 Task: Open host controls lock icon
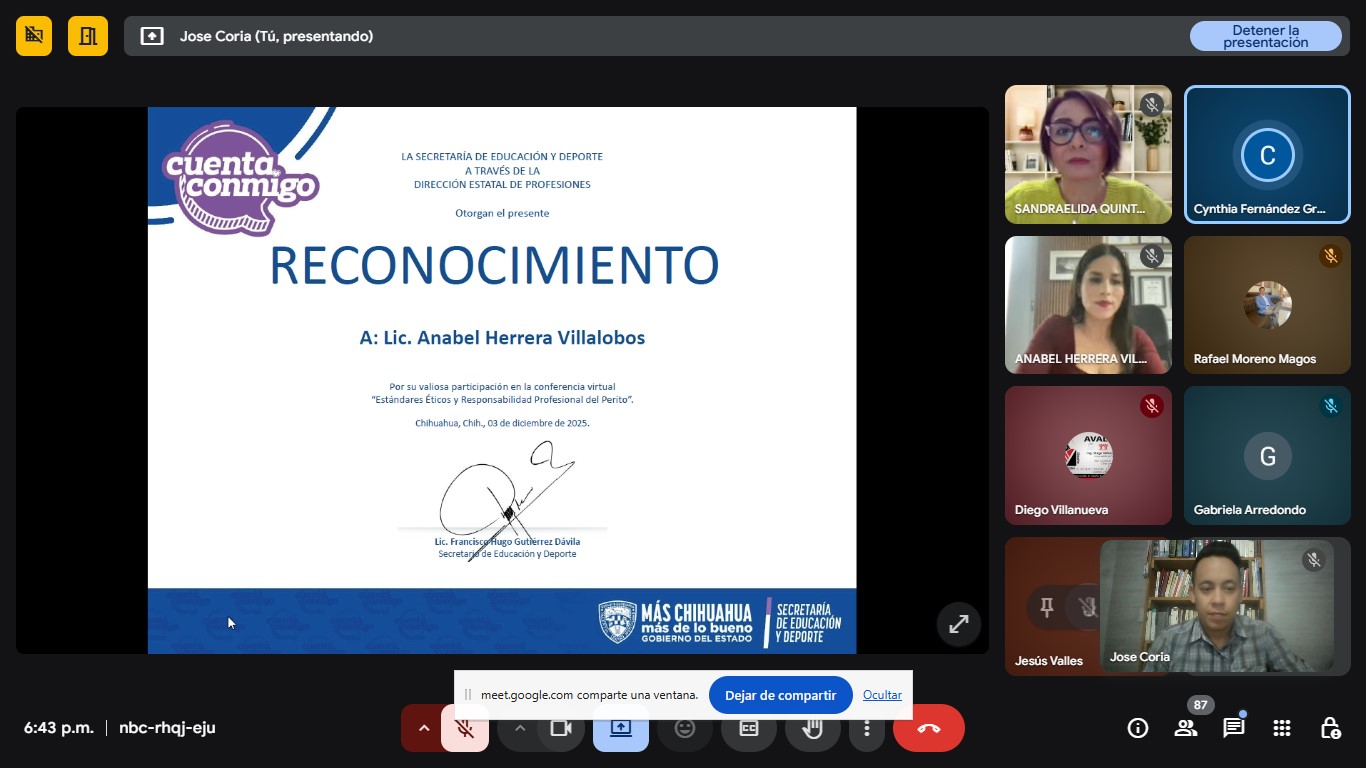pyautogui.click(x=1330, y=728)
